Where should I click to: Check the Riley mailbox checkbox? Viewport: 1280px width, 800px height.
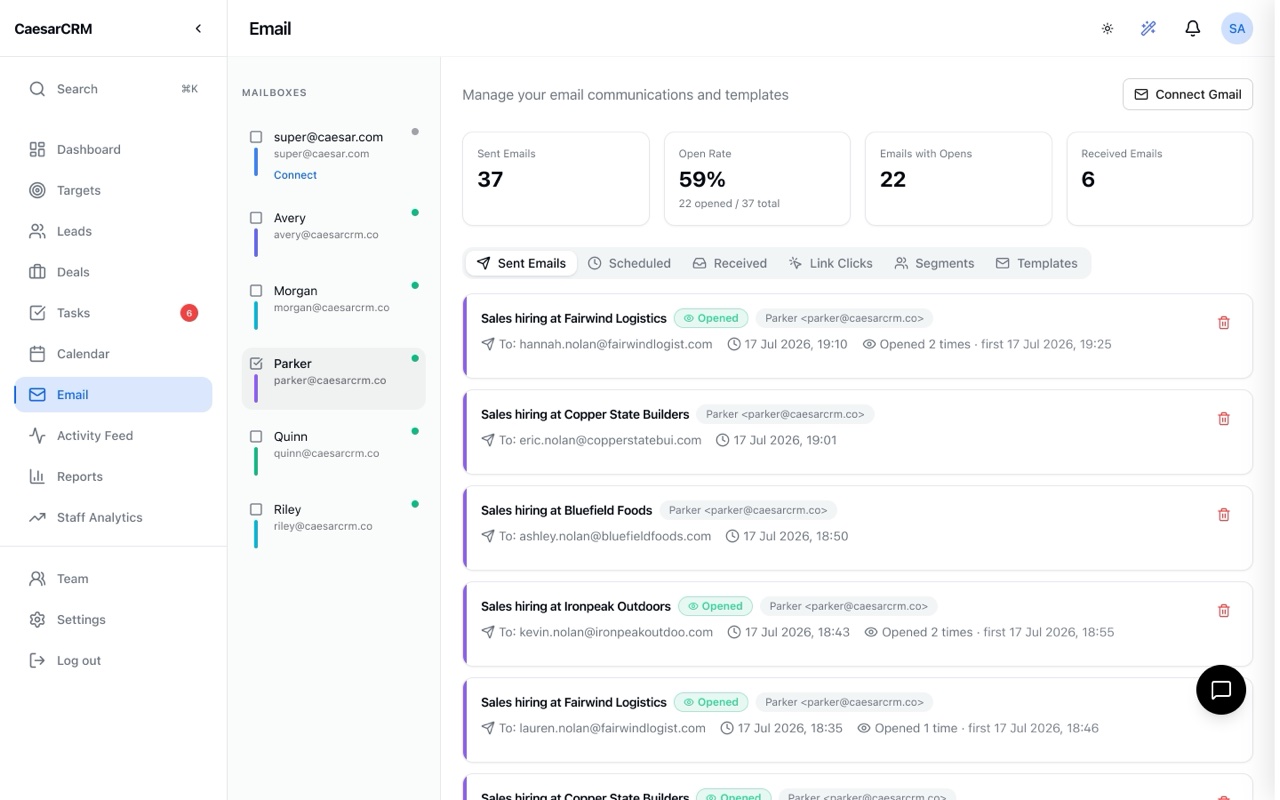[x=256, y=510]
